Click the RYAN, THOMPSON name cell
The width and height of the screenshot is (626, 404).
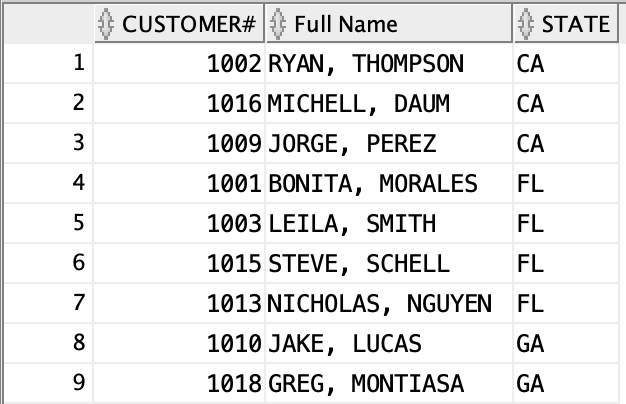pyautogui.click(x=366, y=64)
